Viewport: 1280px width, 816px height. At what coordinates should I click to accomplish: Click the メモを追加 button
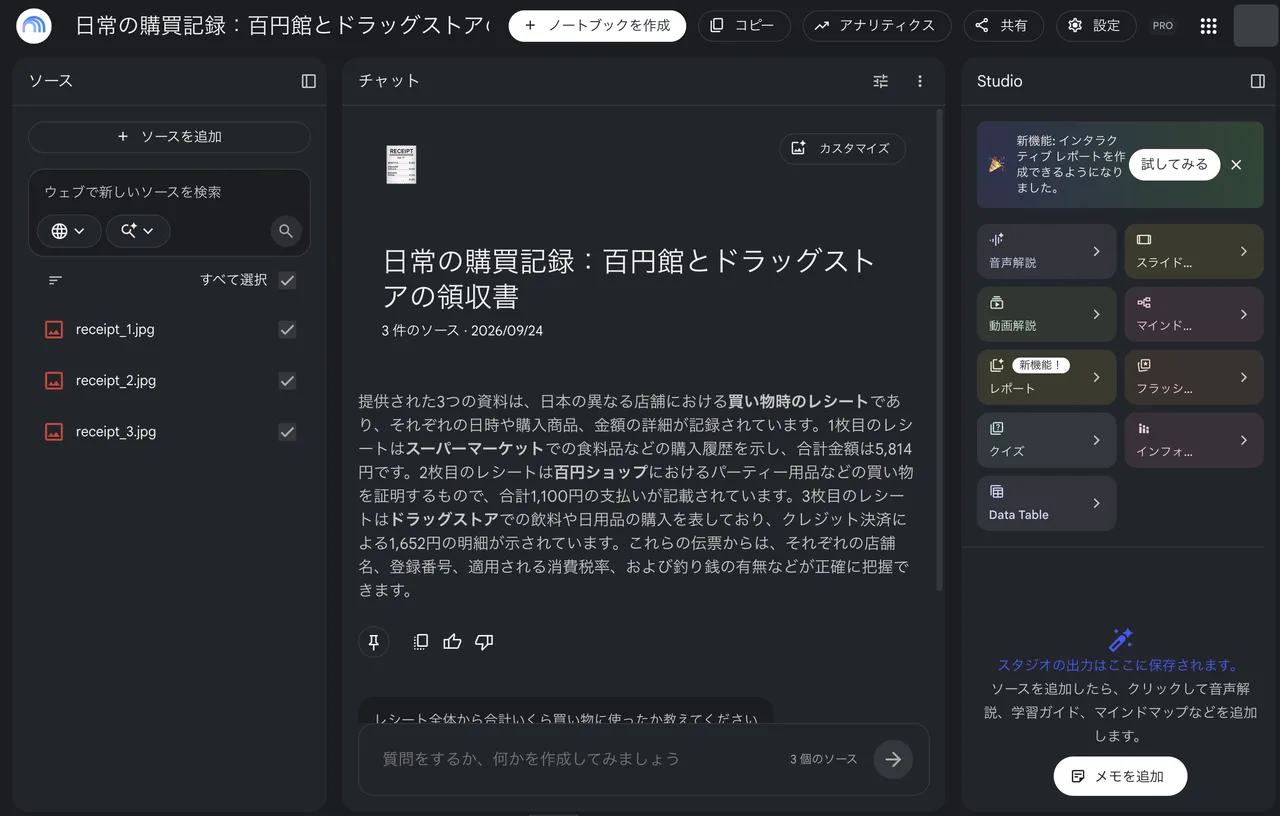point(1120,776)
